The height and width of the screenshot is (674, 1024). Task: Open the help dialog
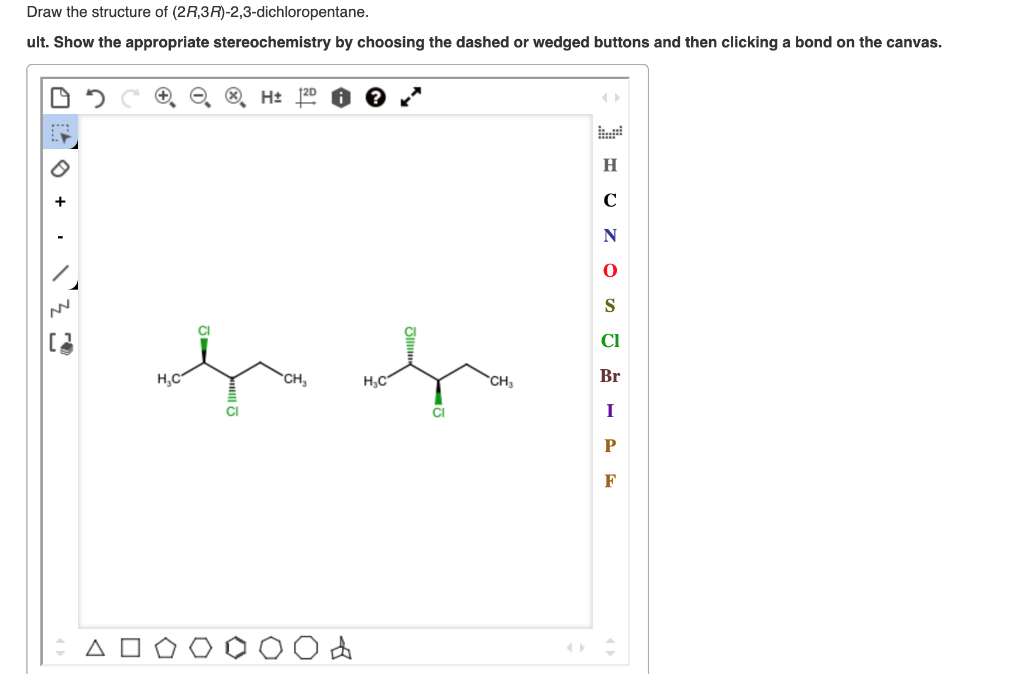click(373, 97)
